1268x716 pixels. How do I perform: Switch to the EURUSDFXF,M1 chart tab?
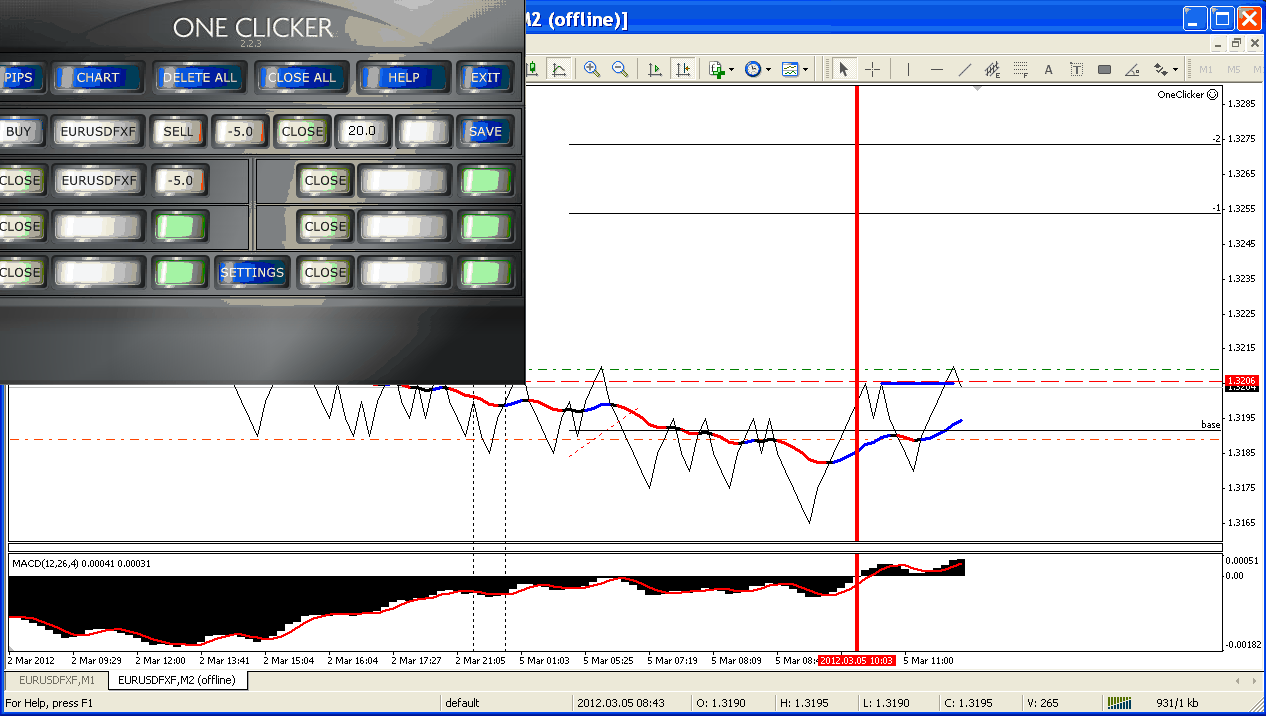pyautogui.click(x=54, y=681)
